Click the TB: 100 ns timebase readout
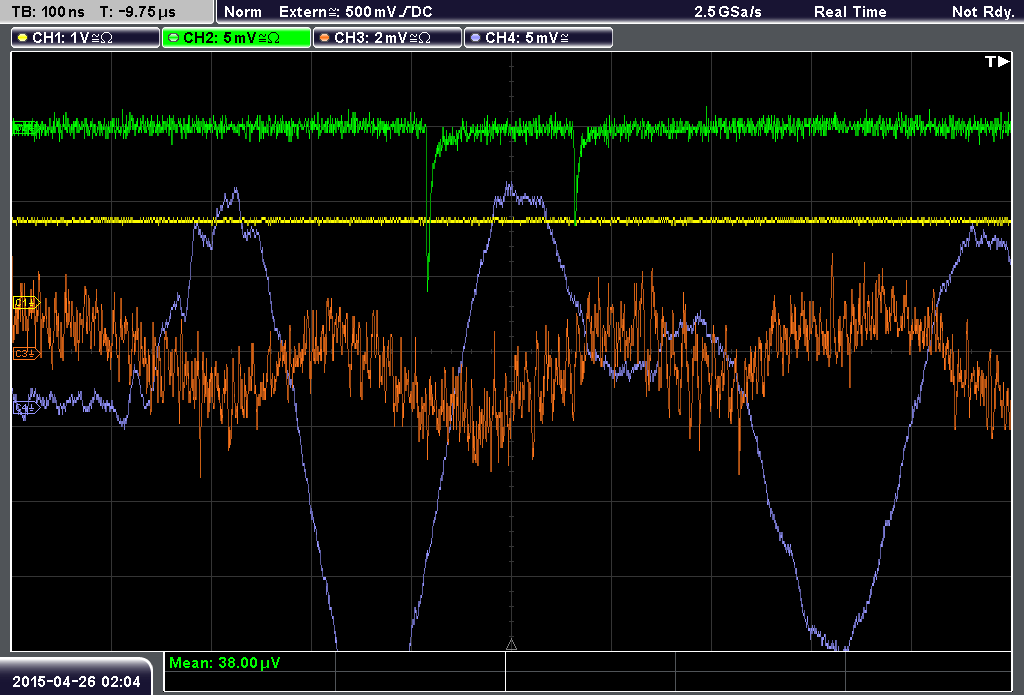This screenshot has height=695, width=1024. [48, 12]
